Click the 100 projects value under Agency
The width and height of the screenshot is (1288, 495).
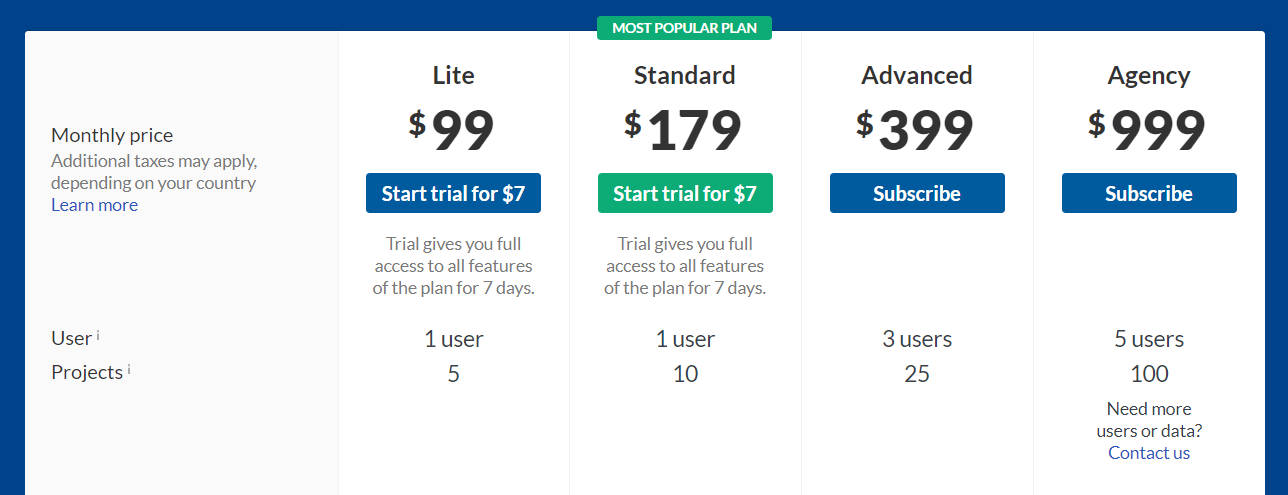1149,374
